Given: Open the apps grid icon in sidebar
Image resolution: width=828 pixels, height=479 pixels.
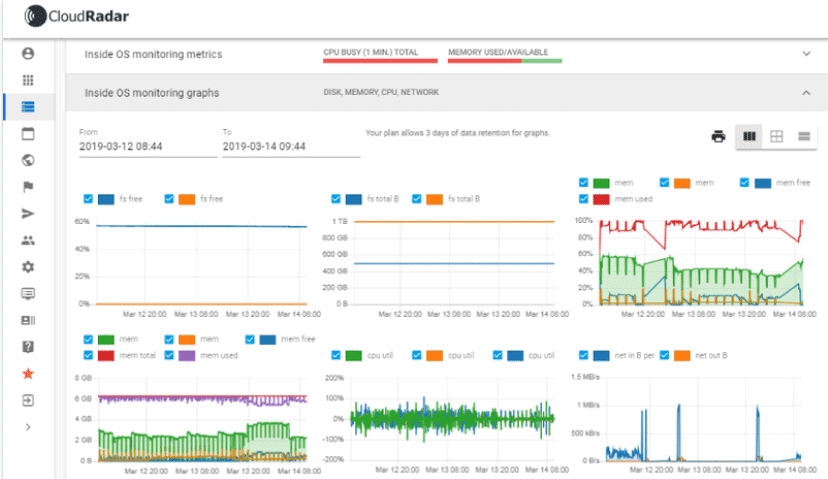Looking at the screenshot, I should click(28, 80).
